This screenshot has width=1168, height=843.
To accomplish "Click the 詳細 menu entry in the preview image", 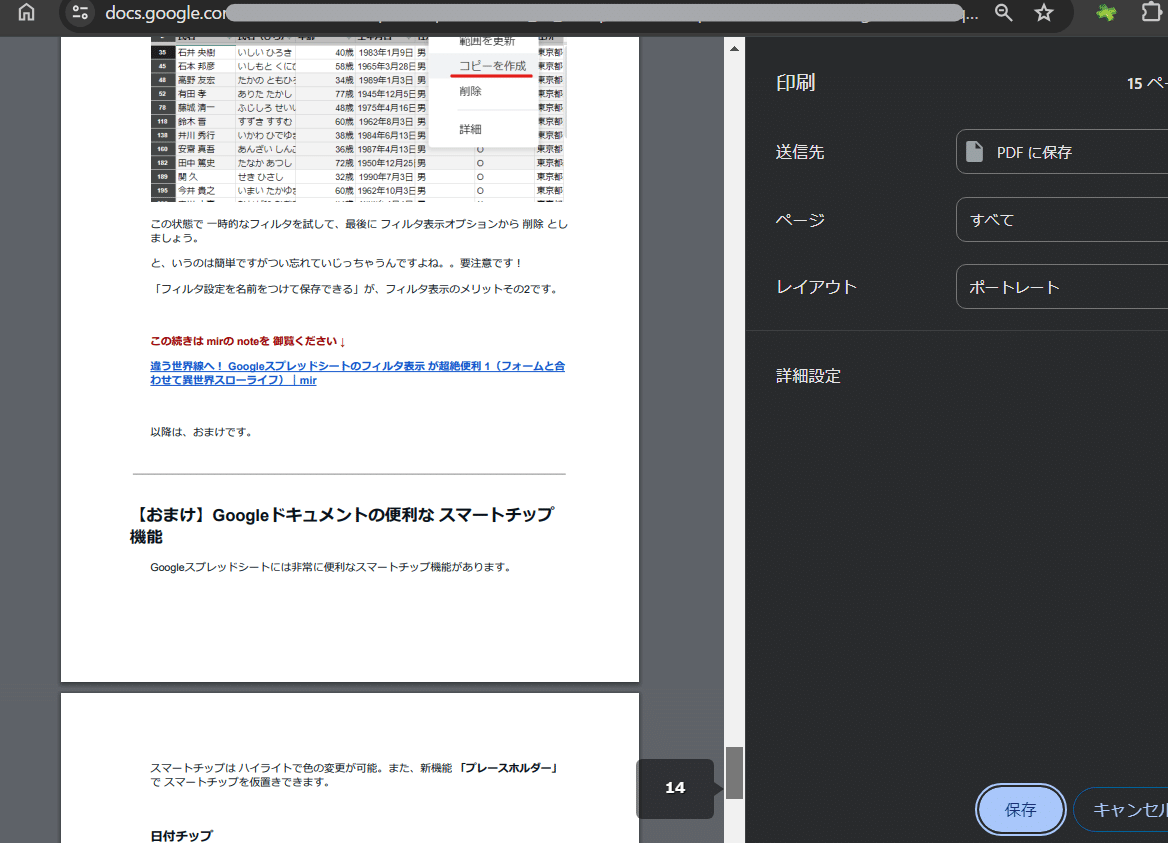I will 470,129.
